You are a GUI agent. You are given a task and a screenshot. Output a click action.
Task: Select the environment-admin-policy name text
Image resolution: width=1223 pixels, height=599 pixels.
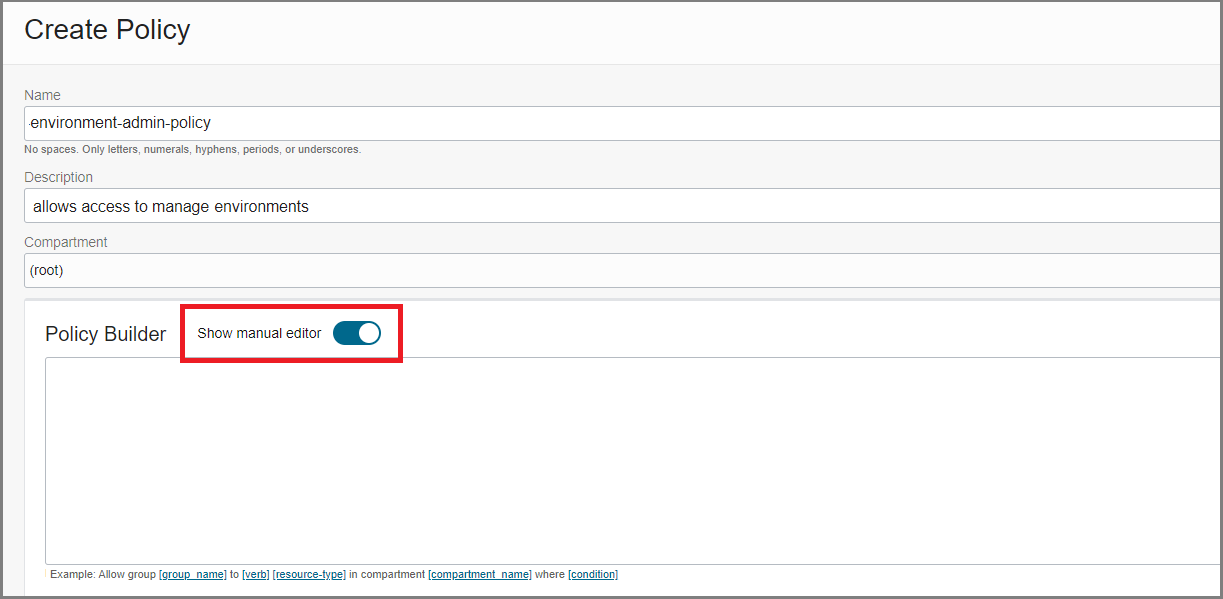(x=120, y=122)
